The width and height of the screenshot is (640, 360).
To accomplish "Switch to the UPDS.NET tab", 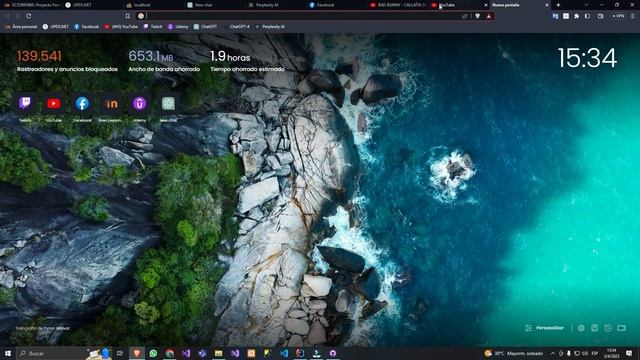I will click(92, 5).
